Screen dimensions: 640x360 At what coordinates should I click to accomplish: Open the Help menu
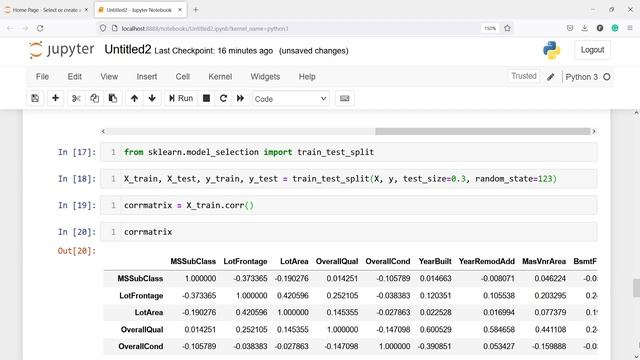307,77
